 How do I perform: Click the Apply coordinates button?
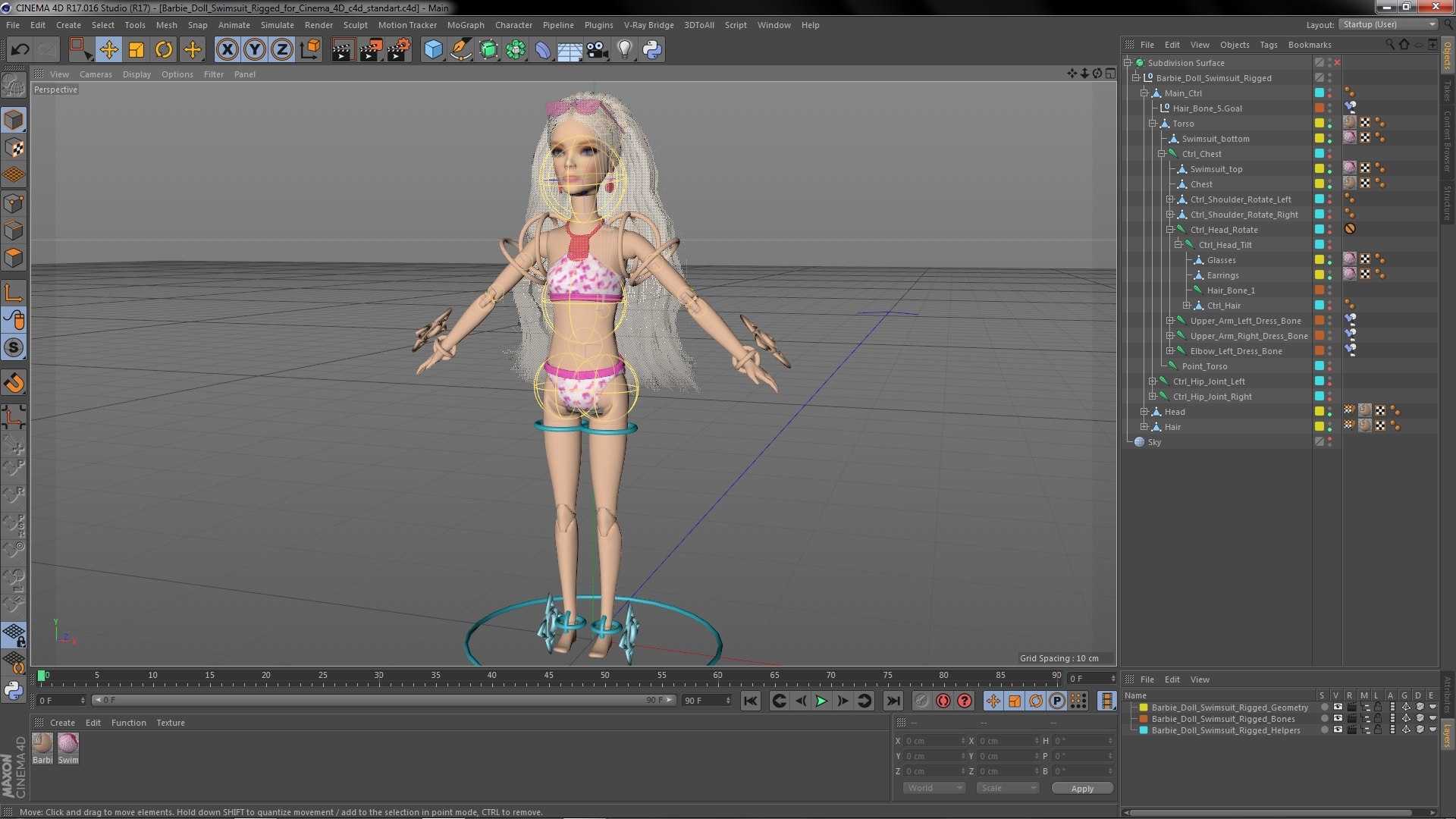pyautogui.click(x=1082, y=789)
